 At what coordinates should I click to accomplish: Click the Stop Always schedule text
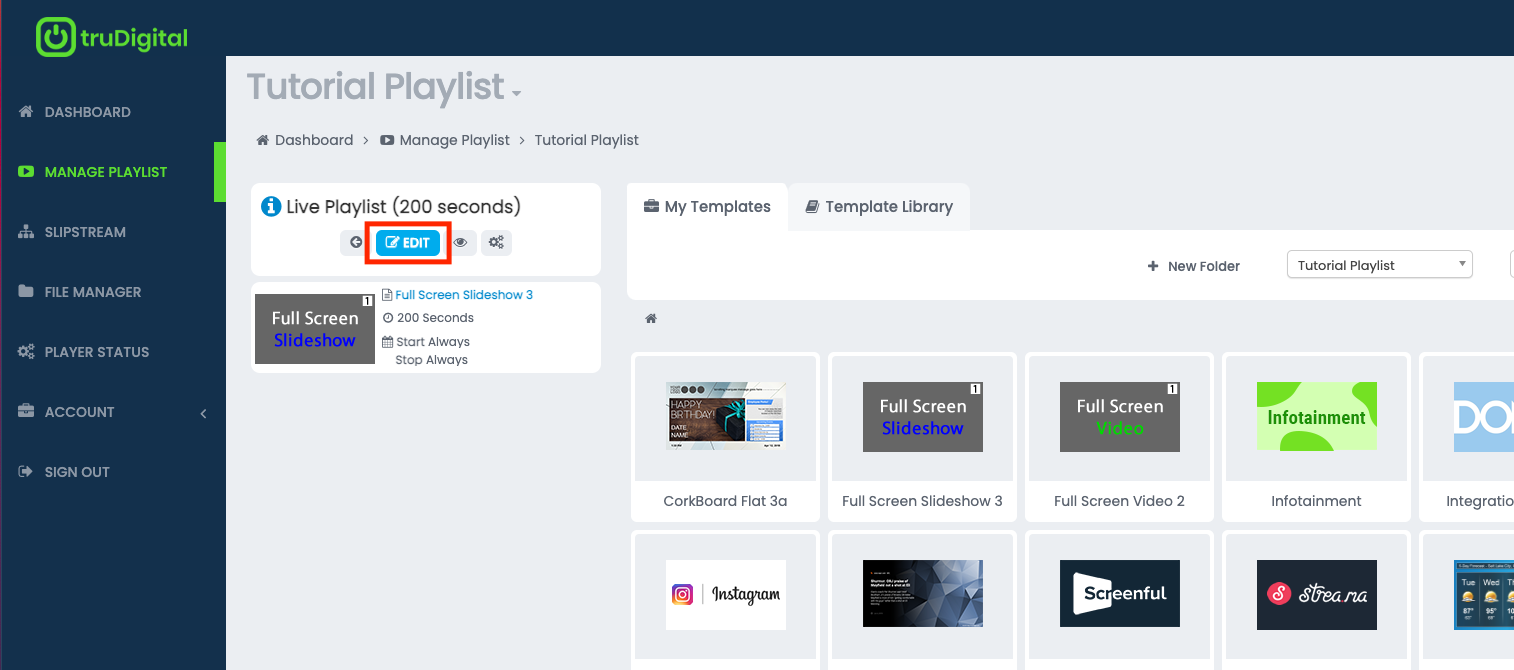click(432, 360)
